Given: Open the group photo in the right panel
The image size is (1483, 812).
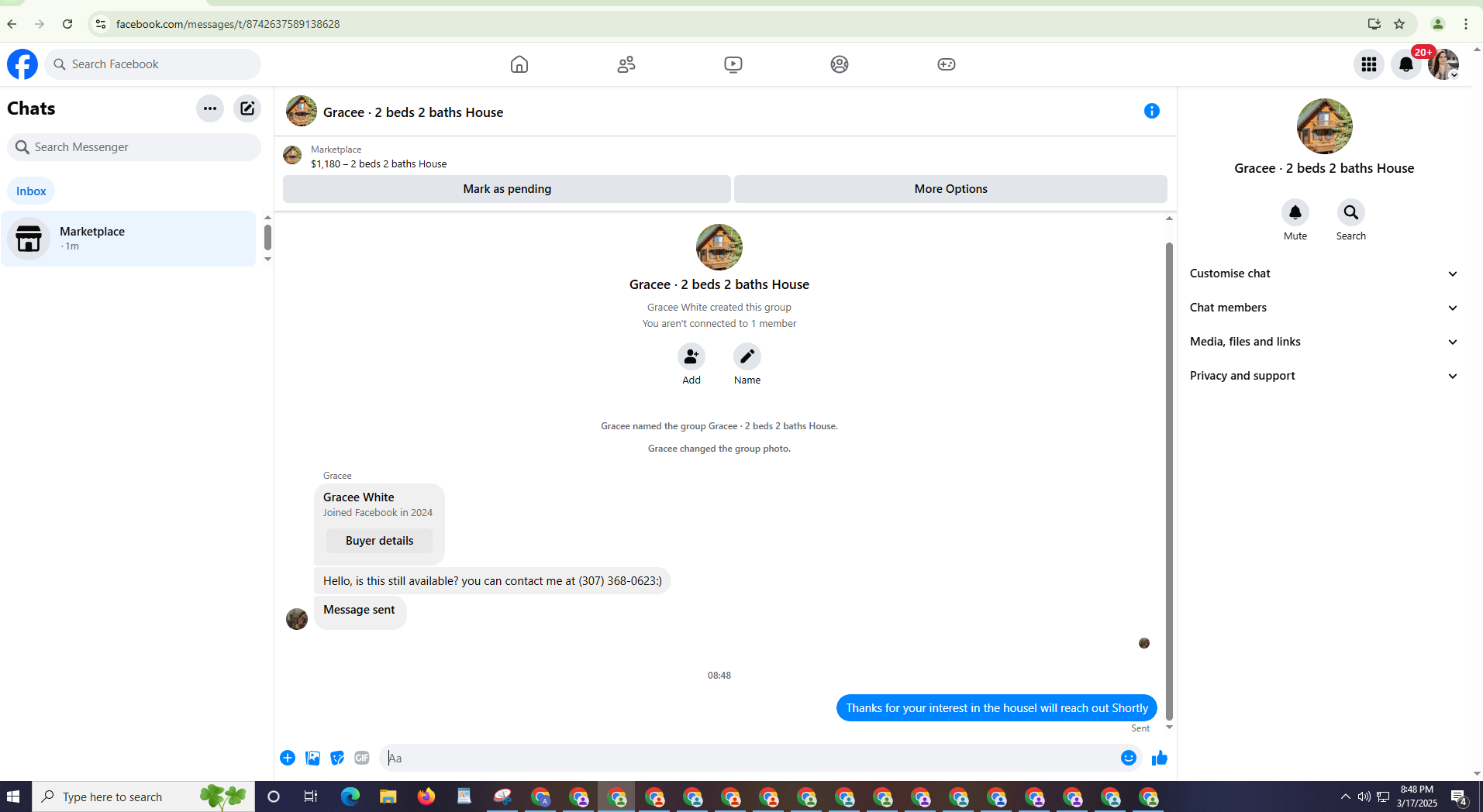Looking at the screenshot, I should [1324, 126].
